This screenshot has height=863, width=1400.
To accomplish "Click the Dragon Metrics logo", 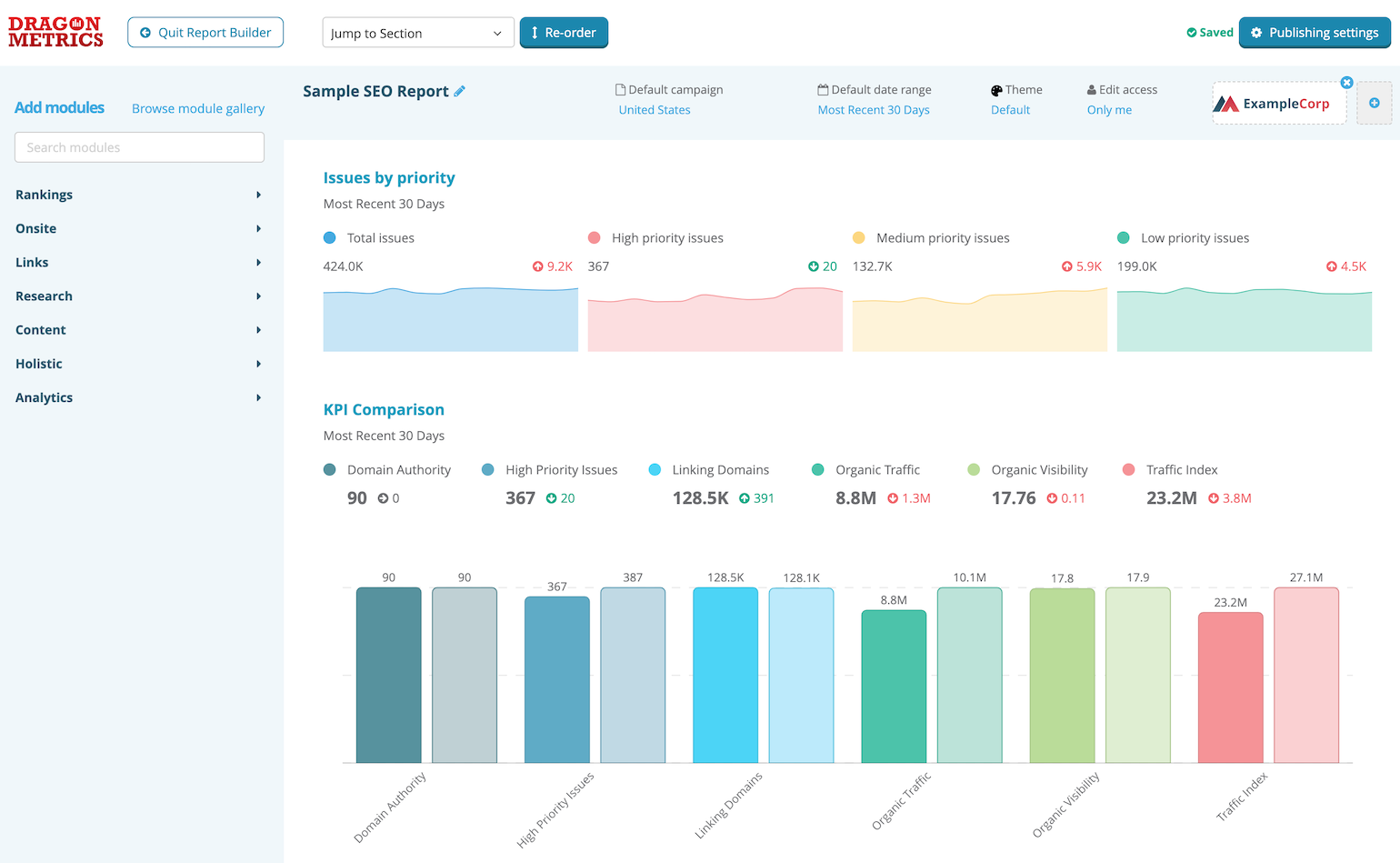I will (x=55, y=32).
